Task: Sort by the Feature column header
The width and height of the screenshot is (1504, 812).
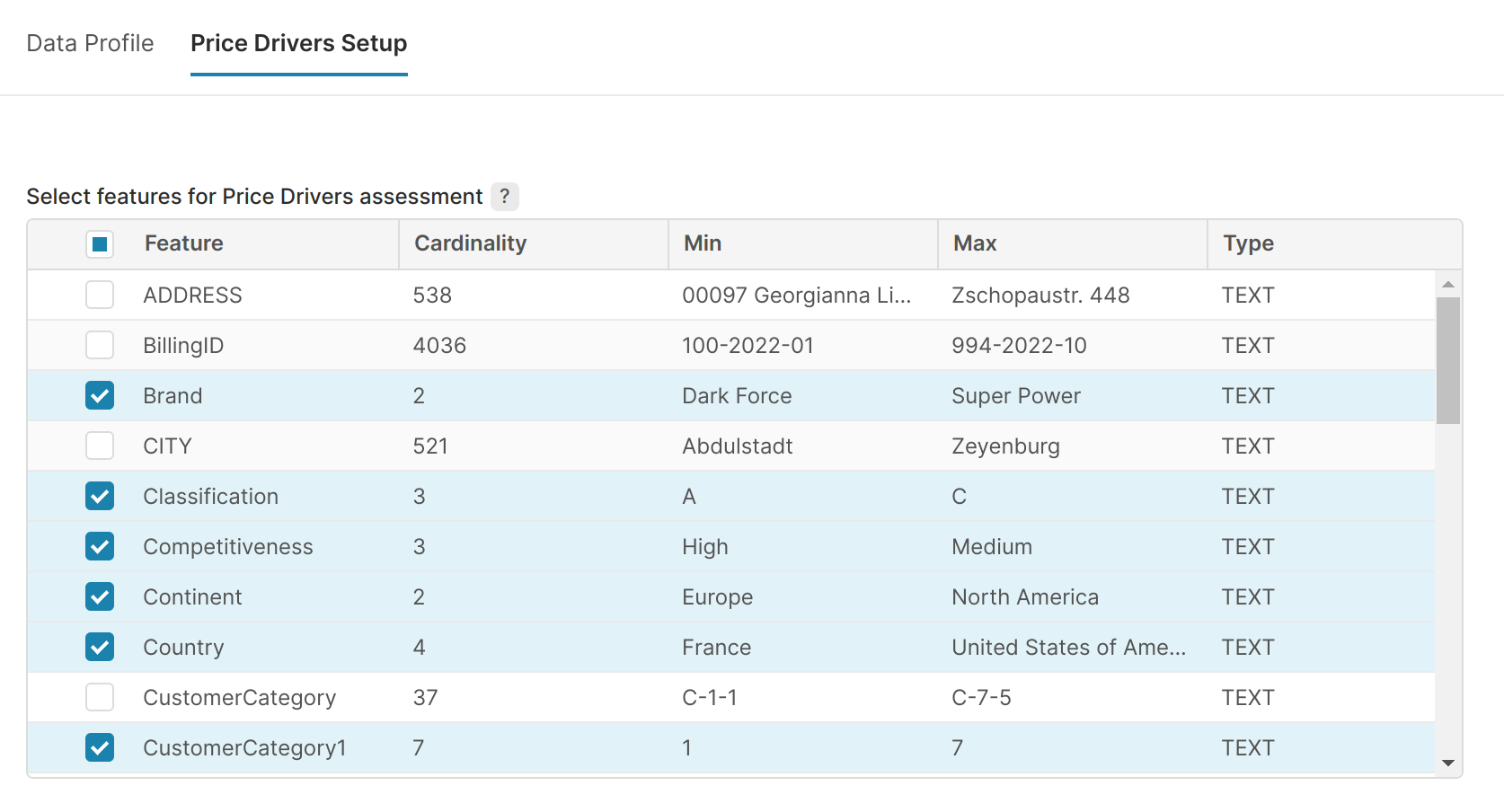Action: click(x=184, y=243)
